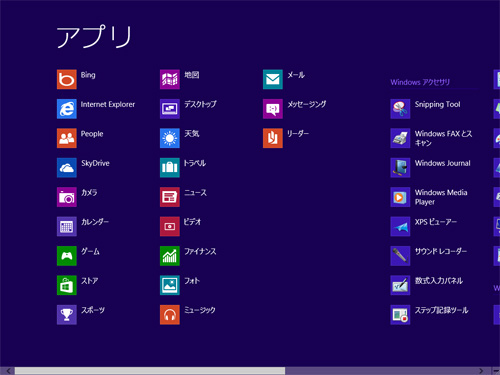
Task: Open Windows Media Player icon
Action: [400, 197]
